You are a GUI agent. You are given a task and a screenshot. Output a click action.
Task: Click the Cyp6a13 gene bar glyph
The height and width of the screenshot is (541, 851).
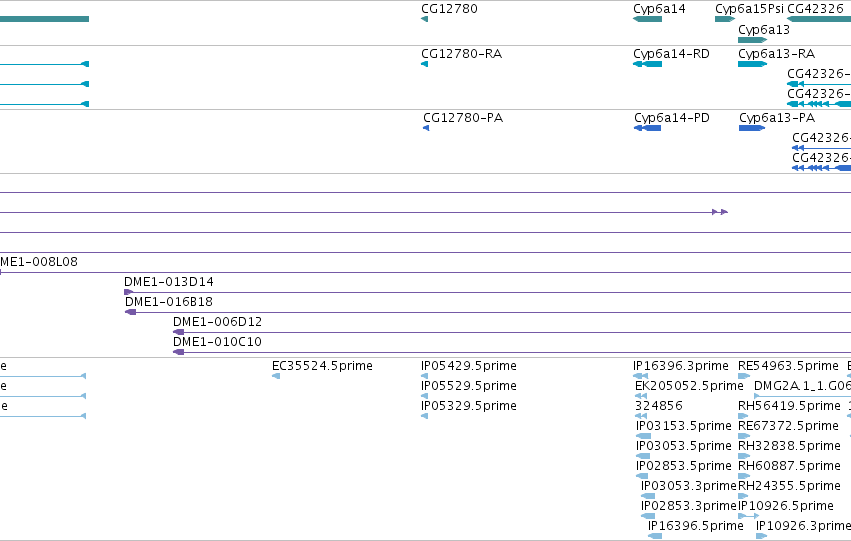point(752,40)
